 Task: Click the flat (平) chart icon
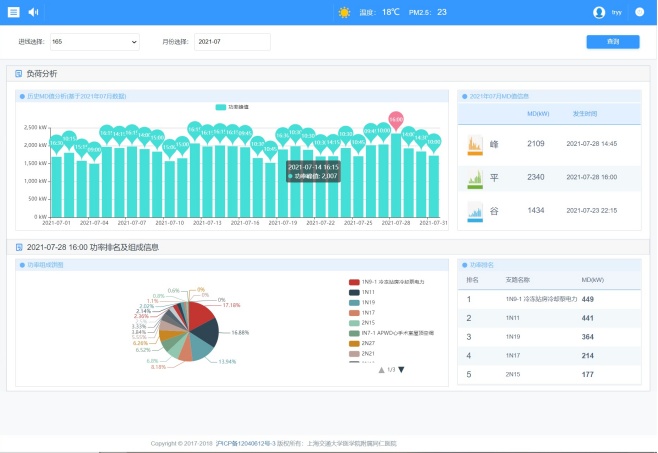point(476,178)
